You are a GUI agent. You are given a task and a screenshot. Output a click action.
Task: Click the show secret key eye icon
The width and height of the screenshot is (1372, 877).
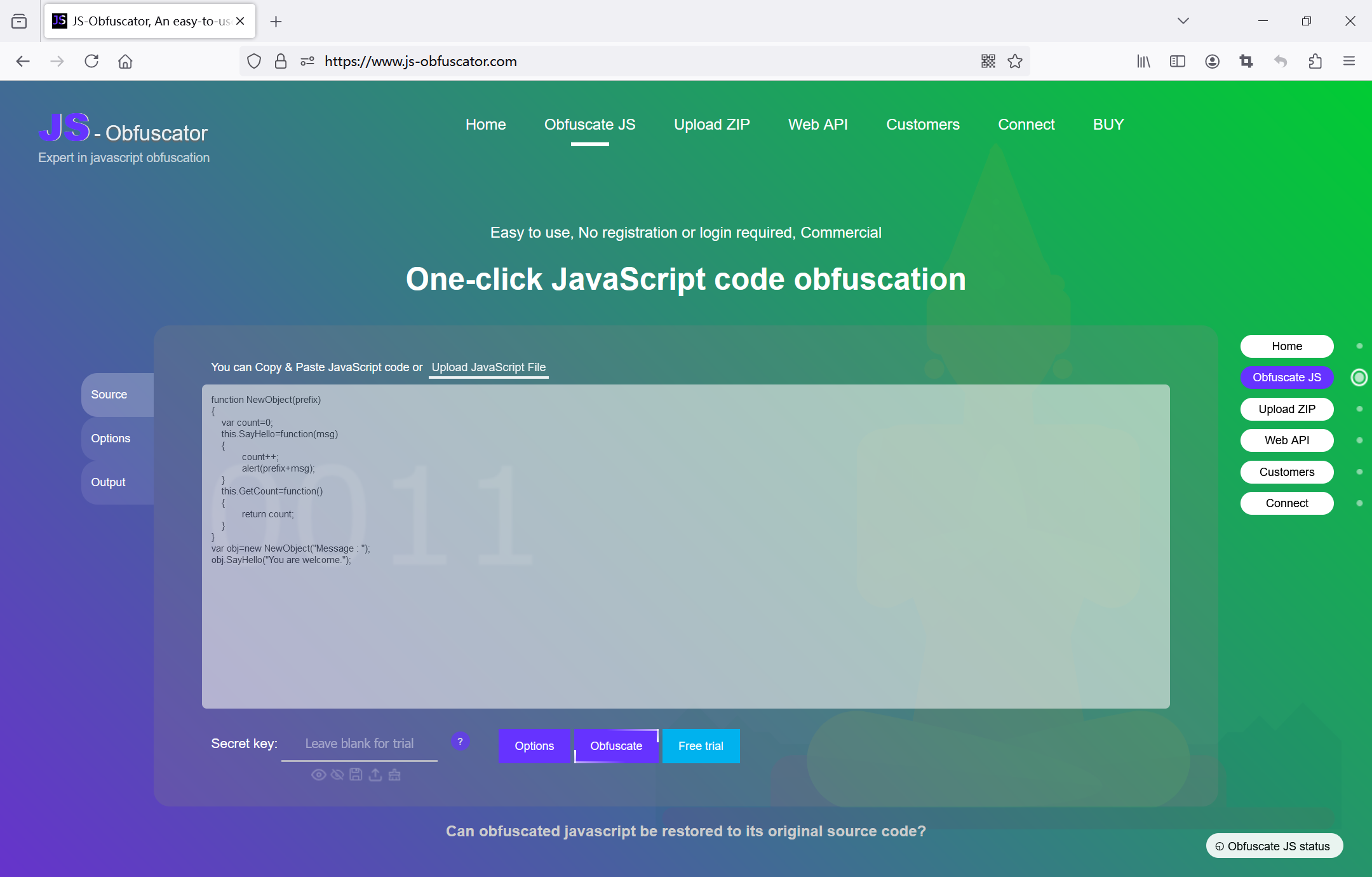pos(318,775)
